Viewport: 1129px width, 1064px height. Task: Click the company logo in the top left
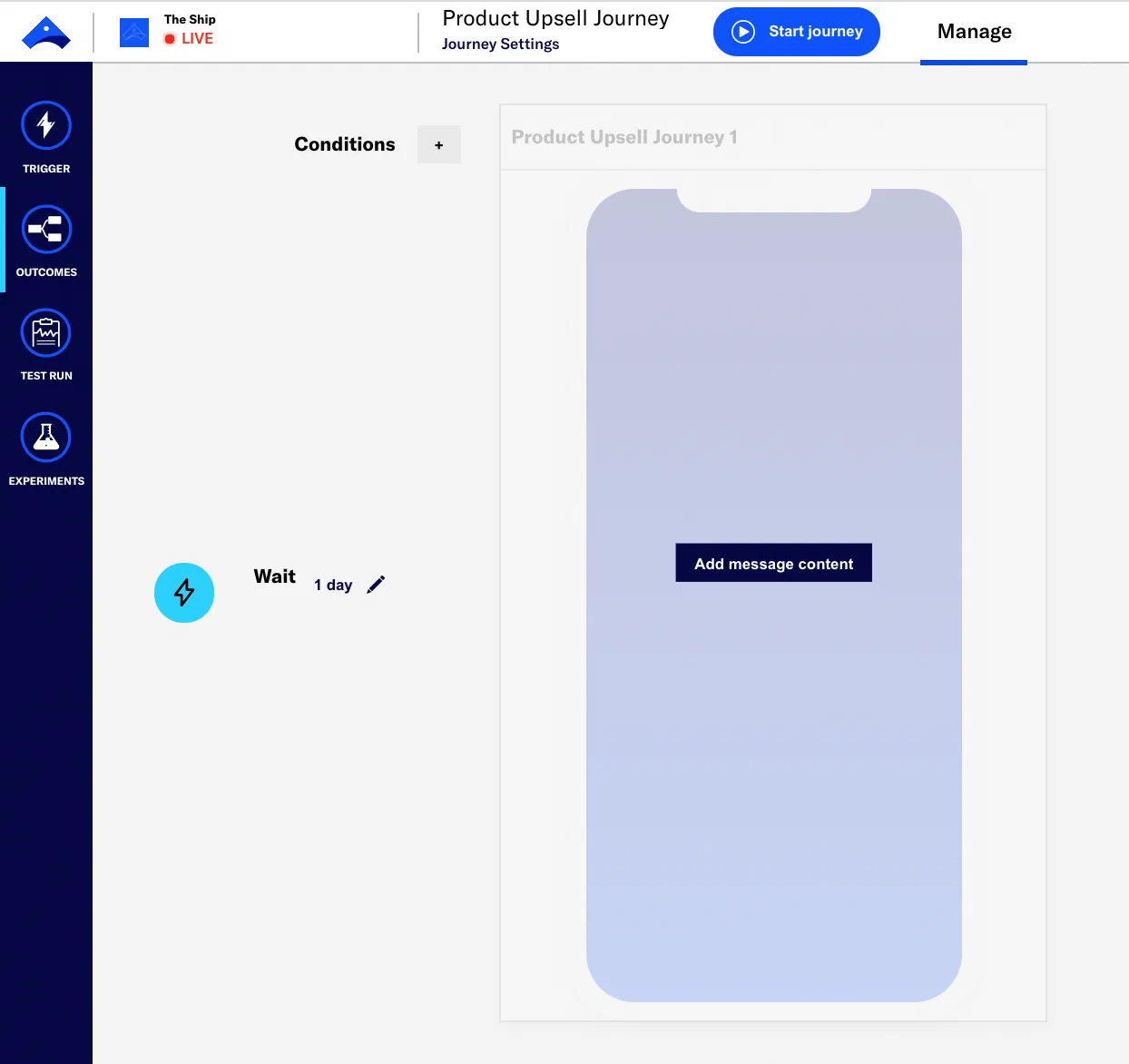pyautogui.click(x=47, y=32)
